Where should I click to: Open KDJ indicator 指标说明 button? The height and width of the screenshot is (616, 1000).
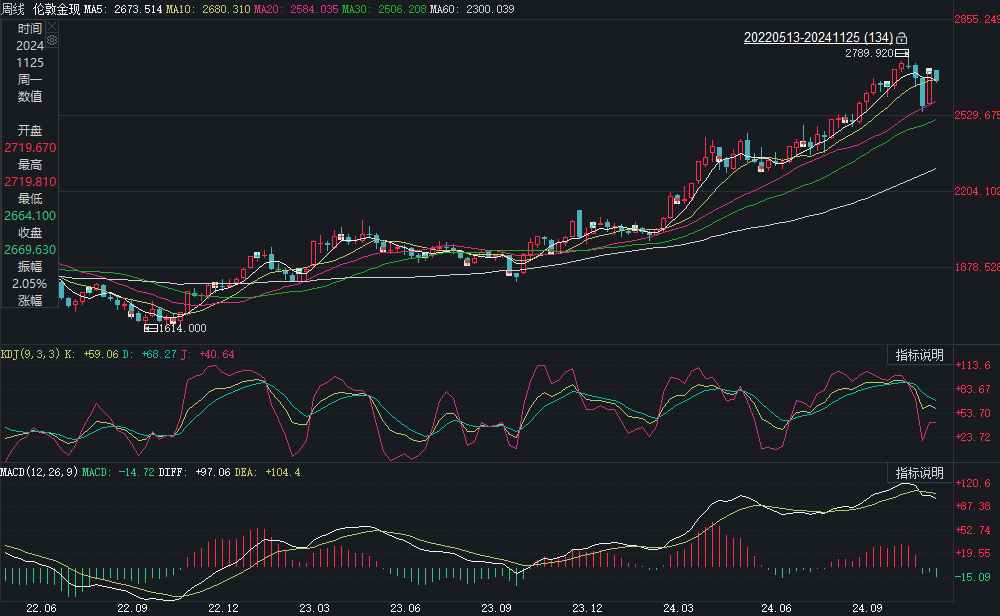[x=919, y=355]
